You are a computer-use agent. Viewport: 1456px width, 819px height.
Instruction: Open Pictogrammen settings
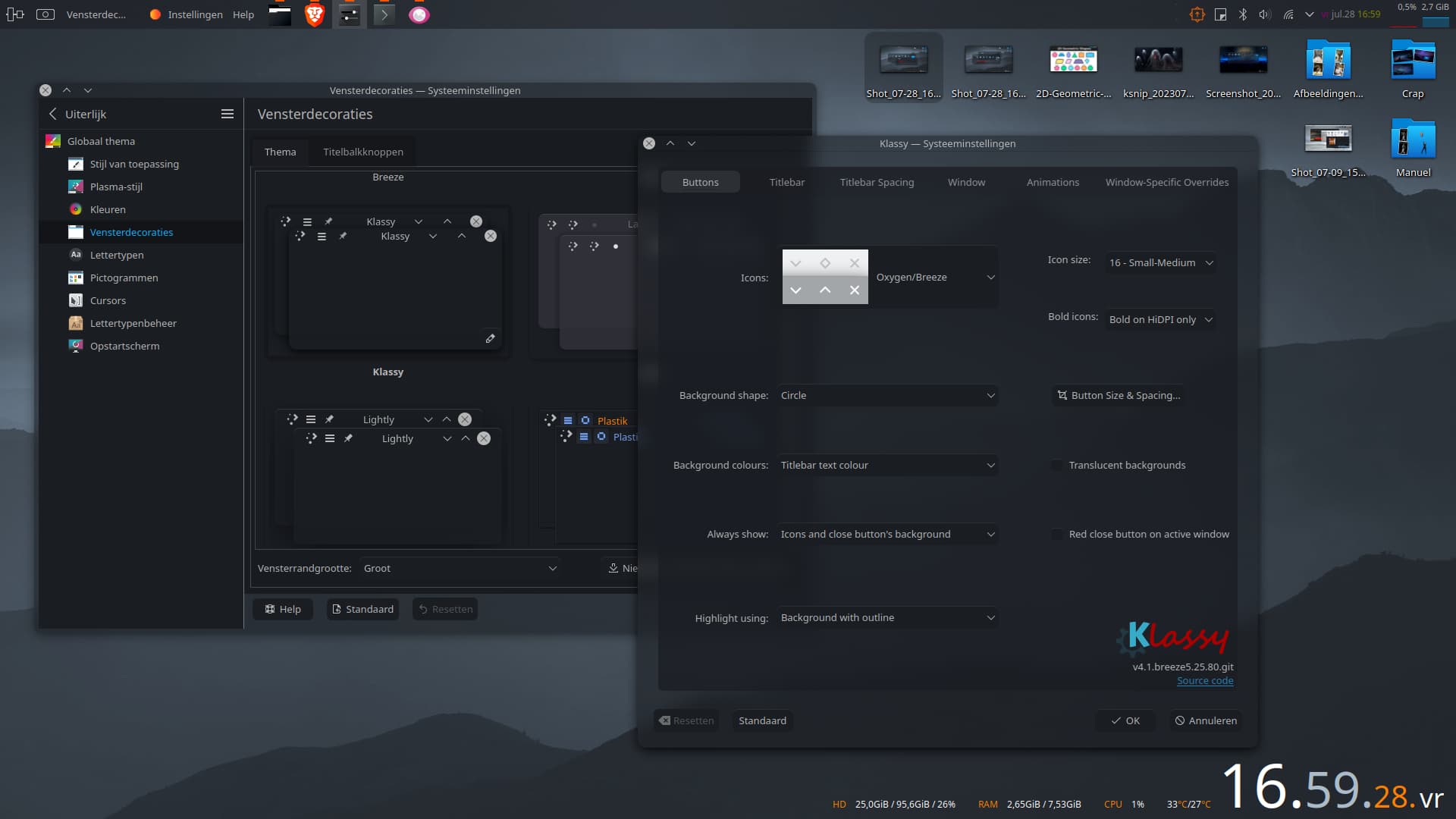pyautogui.click(x=124, y=278)
